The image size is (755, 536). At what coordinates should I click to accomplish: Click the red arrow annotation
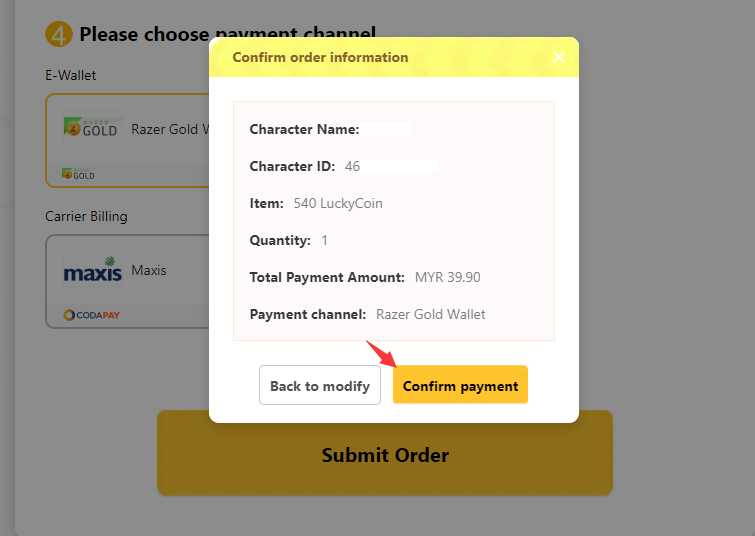[x=381, y=353]
